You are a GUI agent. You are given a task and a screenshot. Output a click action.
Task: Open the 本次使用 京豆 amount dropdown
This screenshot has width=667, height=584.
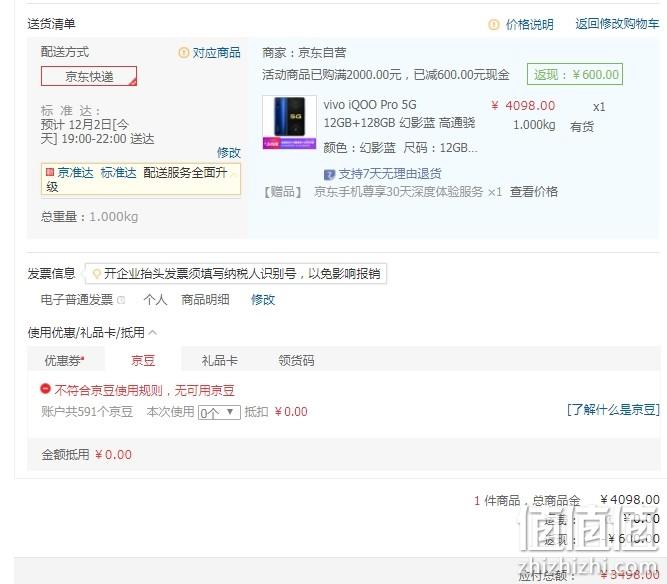coord(219,412)
